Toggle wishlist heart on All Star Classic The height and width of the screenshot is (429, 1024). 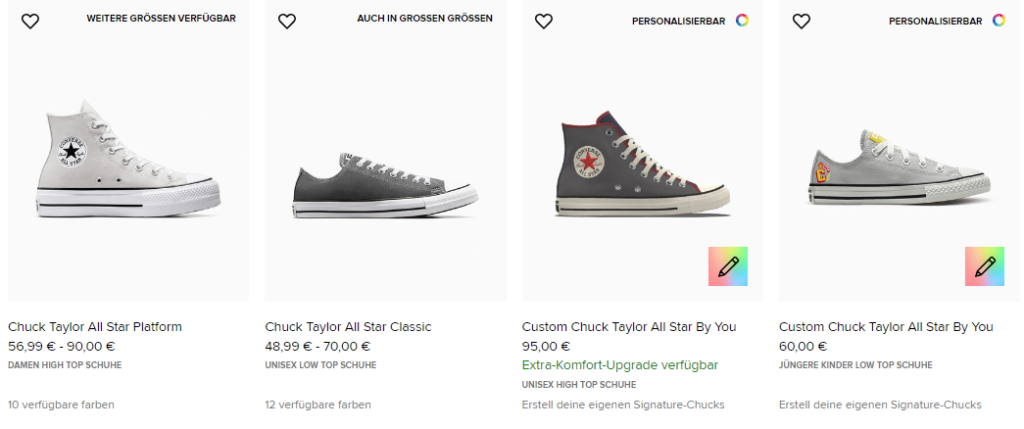click(x=287, y=21)
